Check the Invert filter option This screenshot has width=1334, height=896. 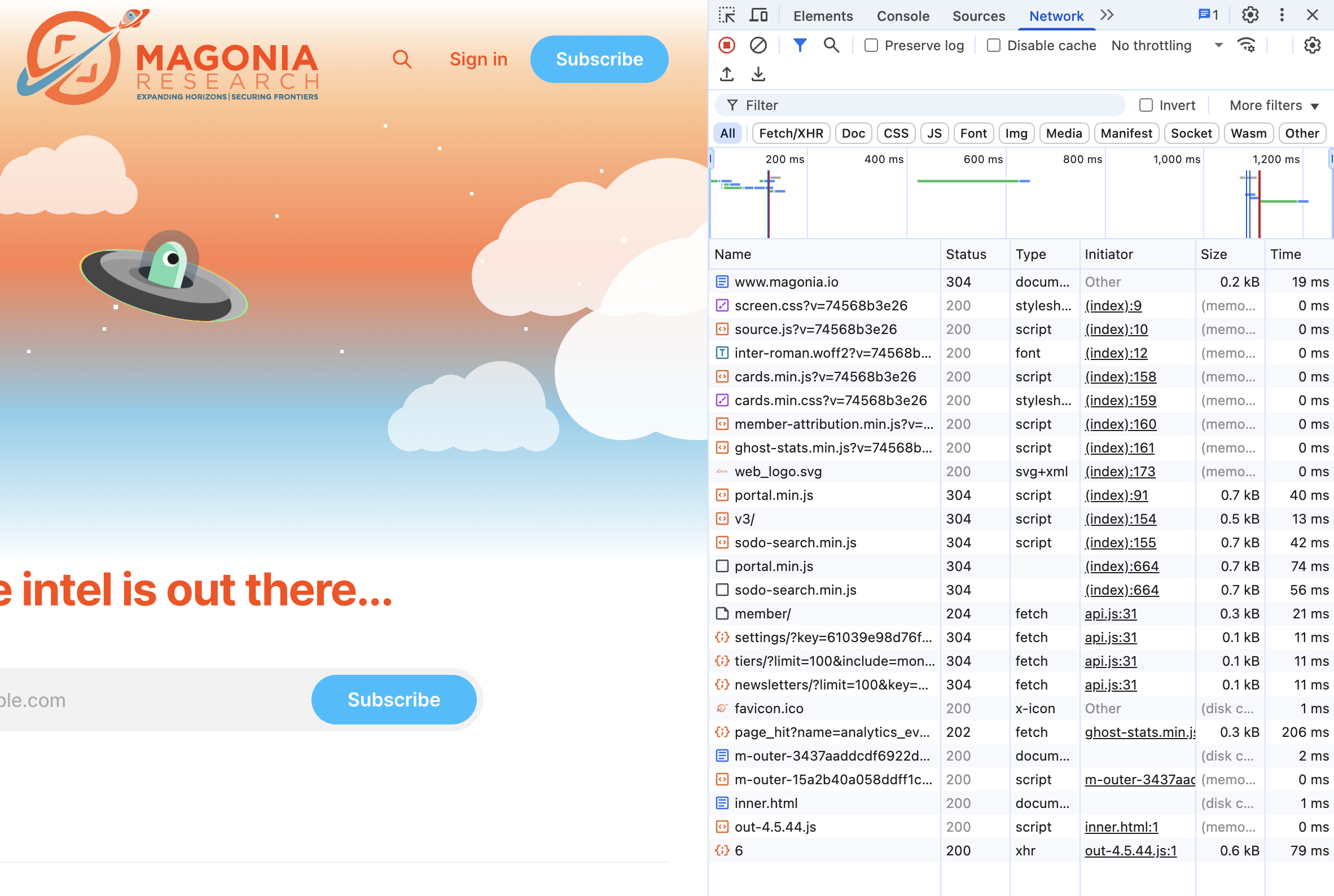click(1147, 105)
